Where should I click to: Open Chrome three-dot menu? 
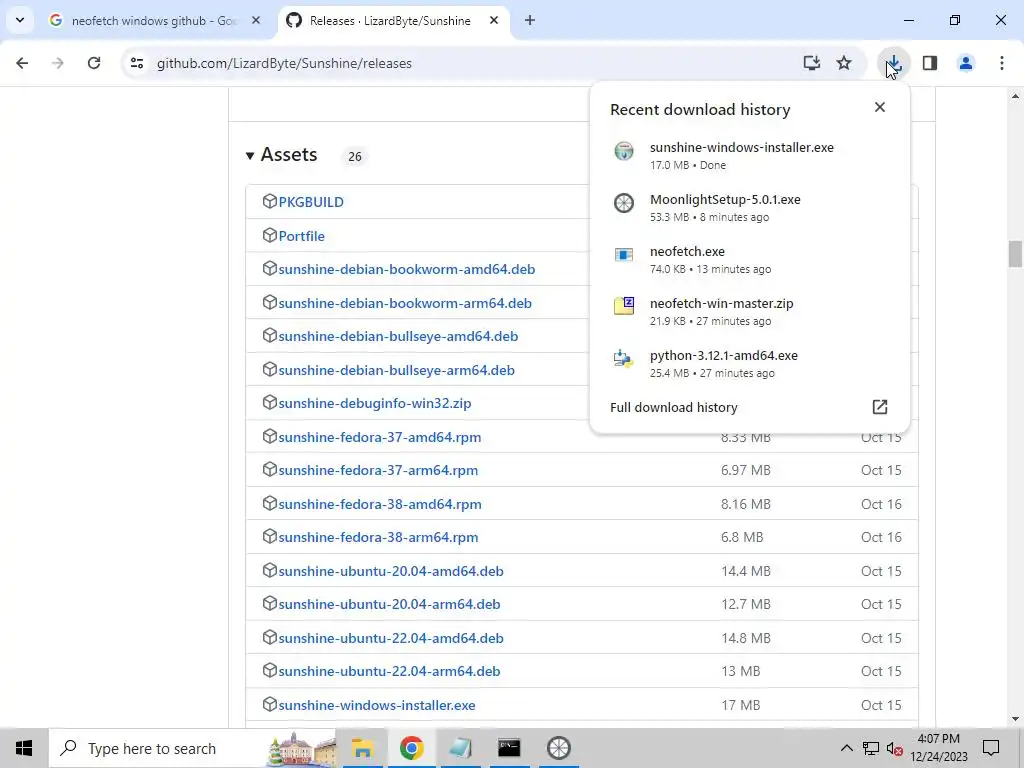coord(1002,63)
